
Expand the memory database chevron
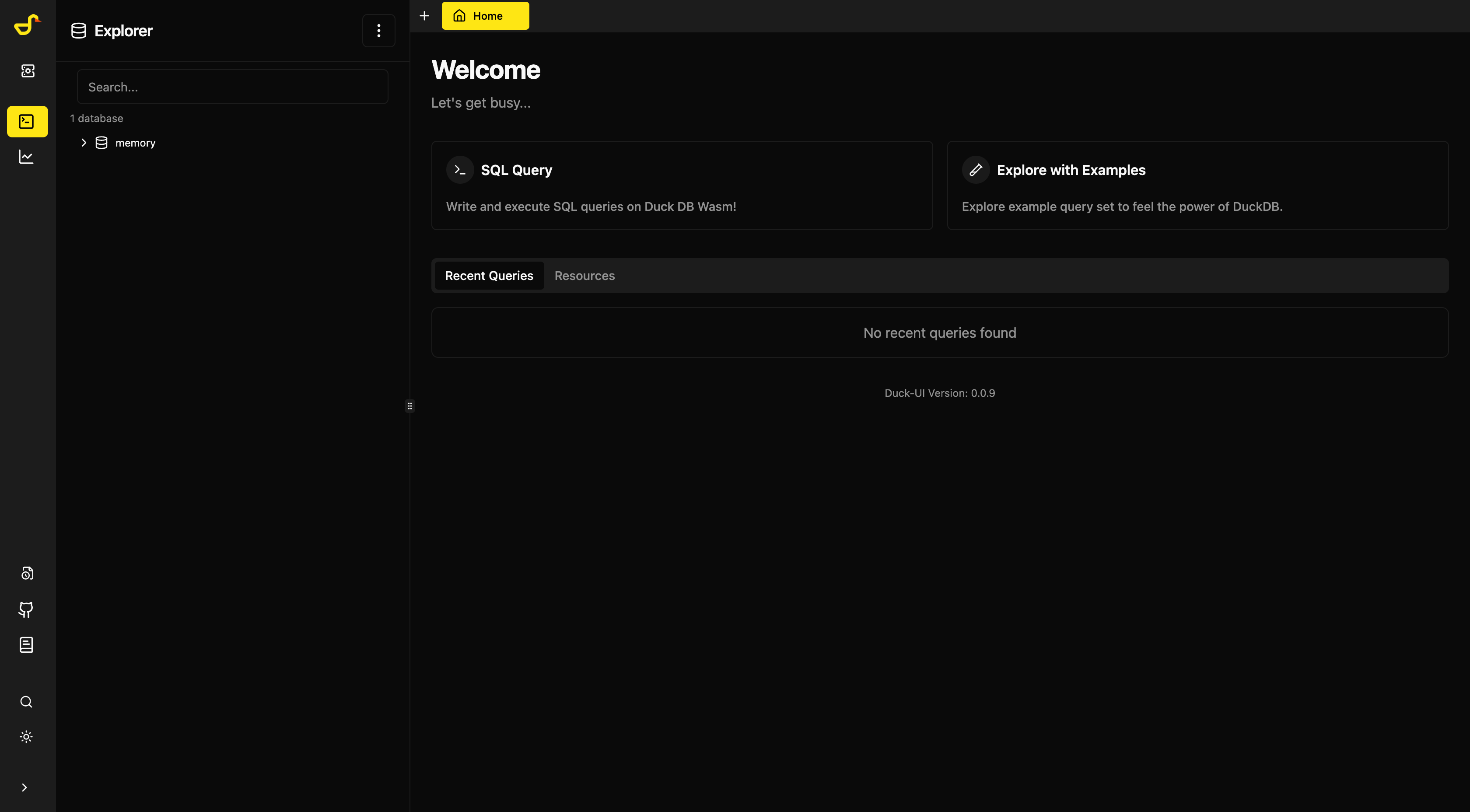pos(84,143)
